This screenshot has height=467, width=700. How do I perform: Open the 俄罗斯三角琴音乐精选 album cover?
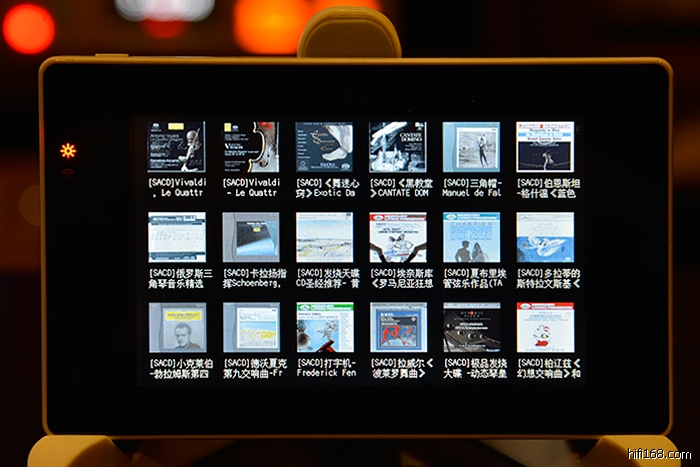177,237
